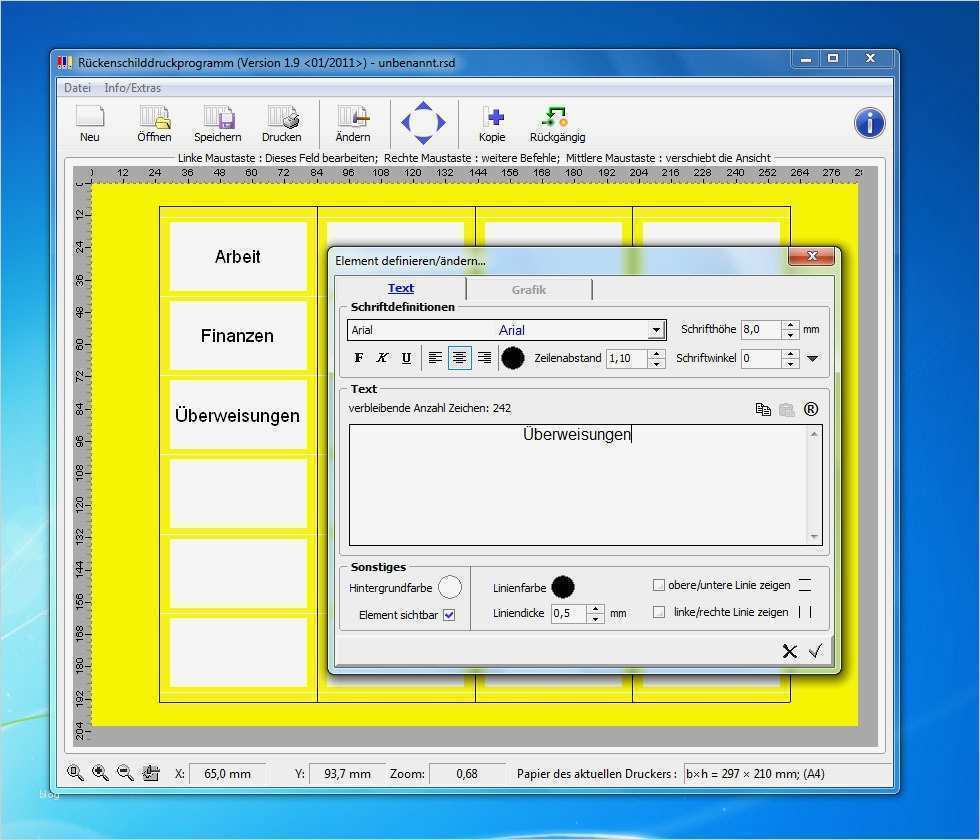The width and height of the screenshot is (980, 840).
Task: Cancel the dialog with the X button
Action: (x=789, y=651)
